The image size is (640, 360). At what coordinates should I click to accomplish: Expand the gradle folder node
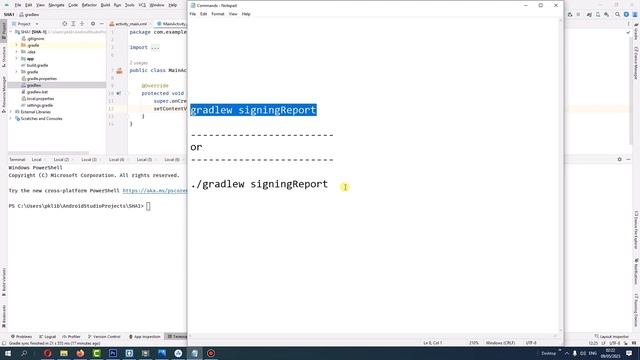pyautogui.click(x=17, y=72)
